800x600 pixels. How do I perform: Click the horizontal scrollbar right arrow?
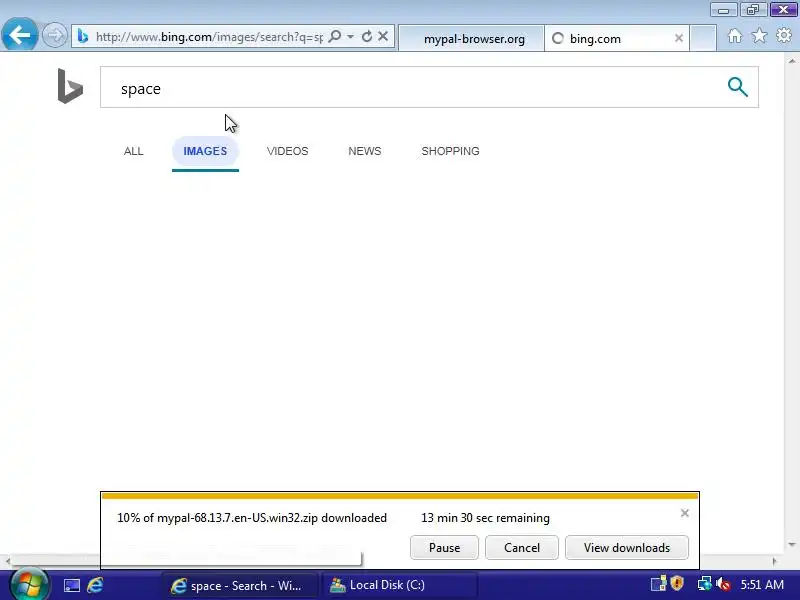(774, 561)
